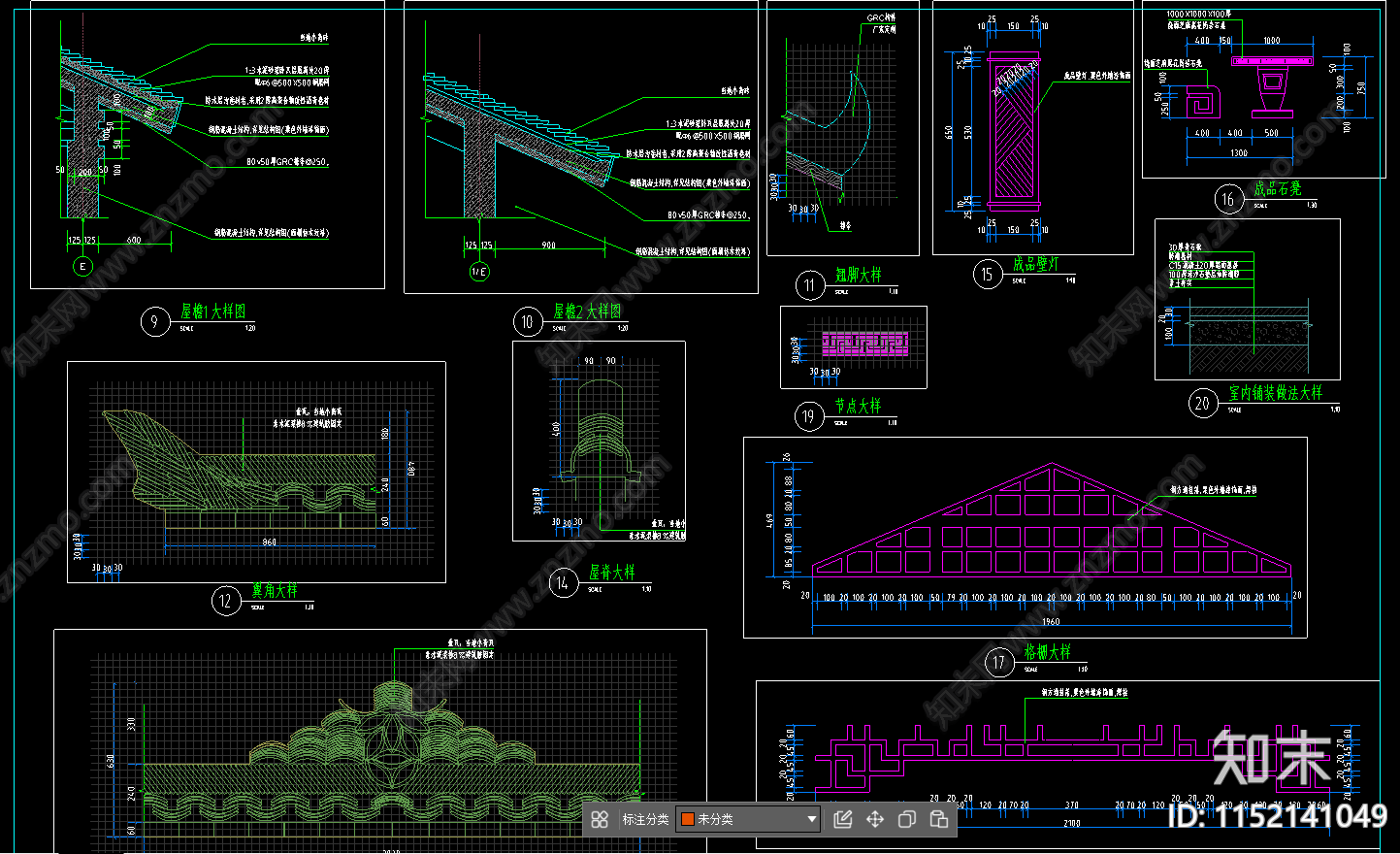Click the 900 dimension in eave 2 detail
Screen dimensions: 1400x854
[549, 245]
